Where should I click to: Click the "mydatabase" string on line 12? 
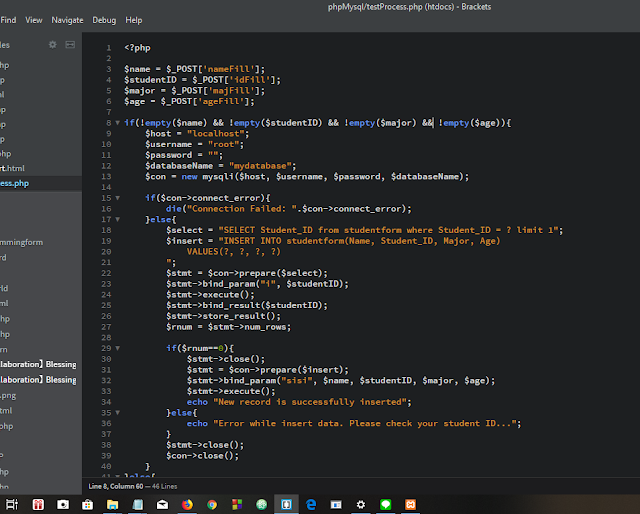click(260, 166)
